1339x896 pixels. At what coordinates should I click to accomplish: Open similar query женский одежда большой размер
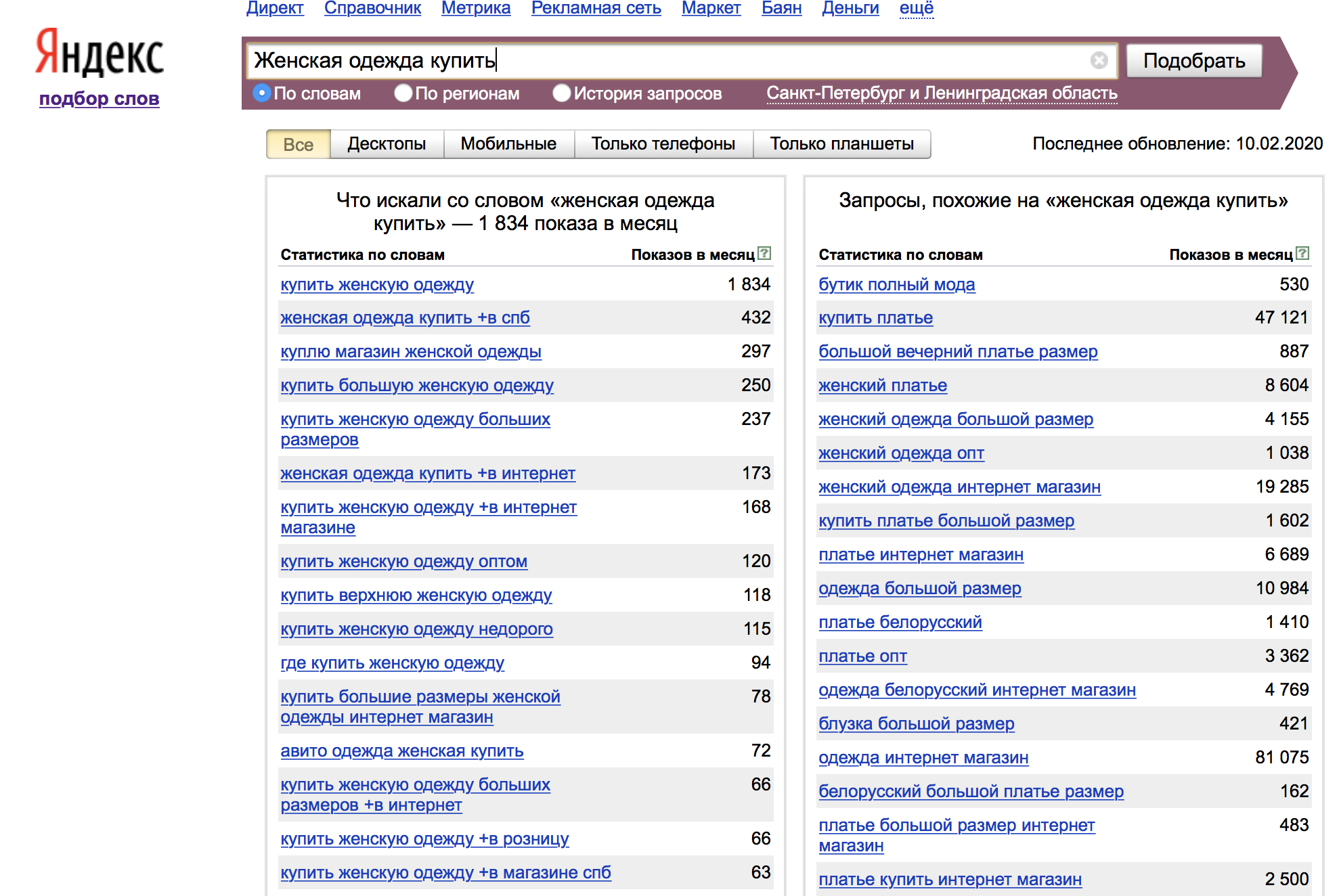956,420
